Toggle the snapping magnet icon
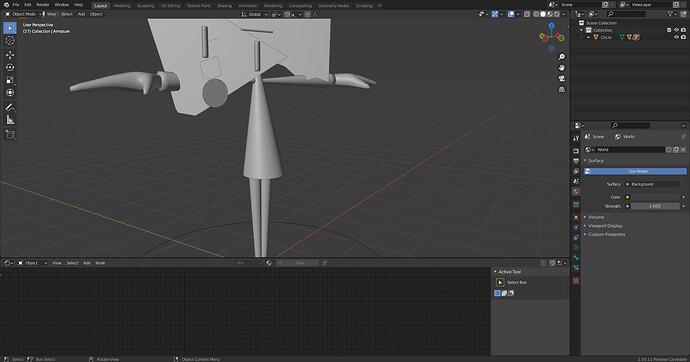Screen dimensions: 690x362 pyautogui.click(x=287, y=14)
